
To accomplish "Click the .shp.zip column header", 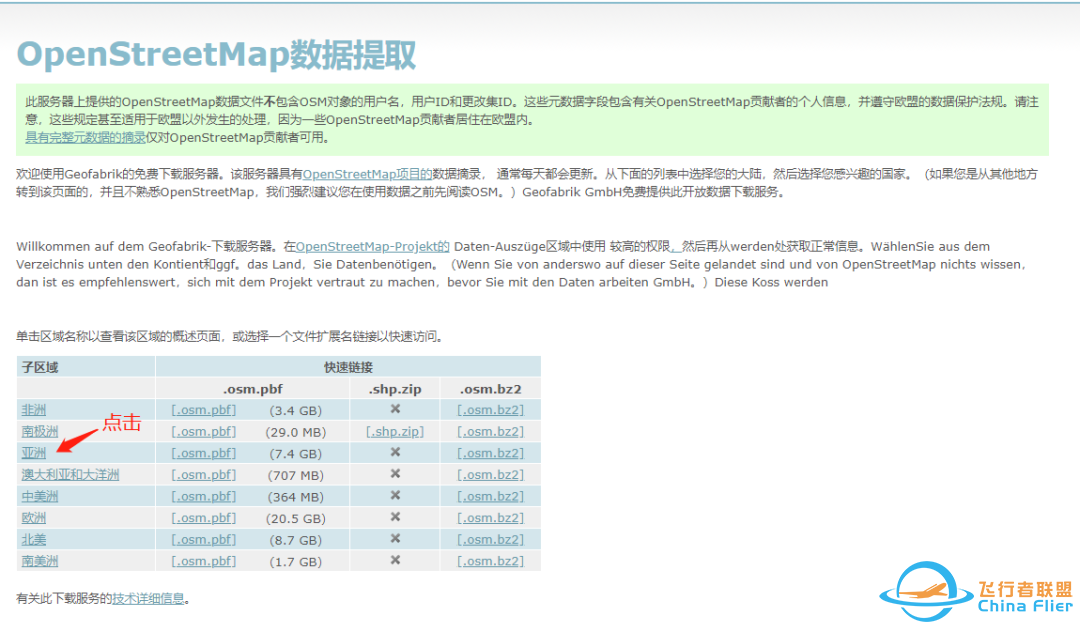I will (x=395, y=389).
